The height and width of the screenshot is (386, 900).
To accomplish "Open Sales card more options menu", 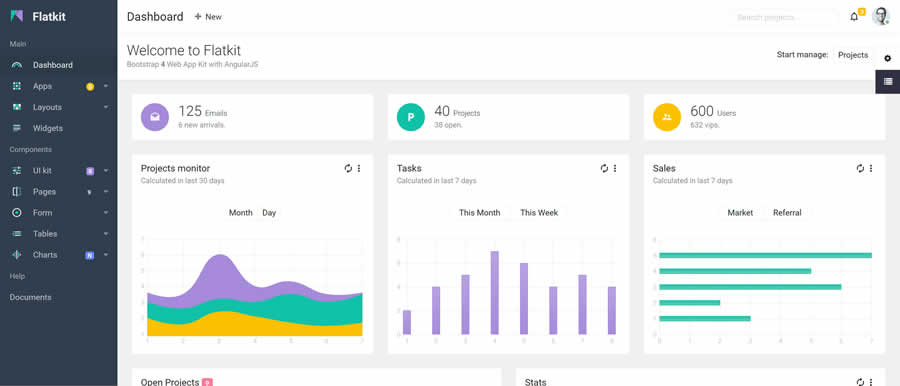I will (x=871, y=168).
